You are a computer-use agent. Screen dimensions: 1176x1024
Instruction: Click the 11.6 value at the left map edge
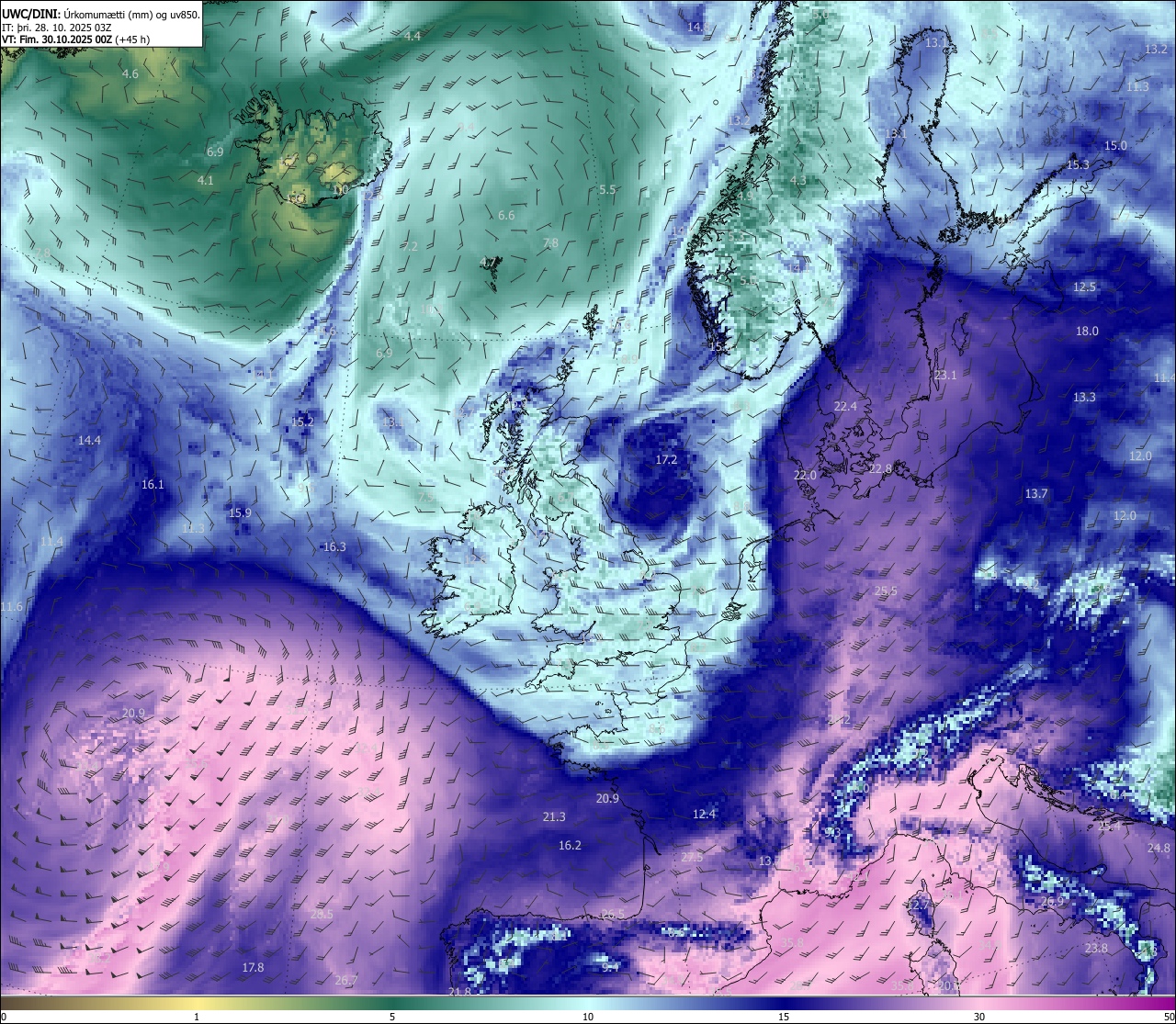[11, 606]
